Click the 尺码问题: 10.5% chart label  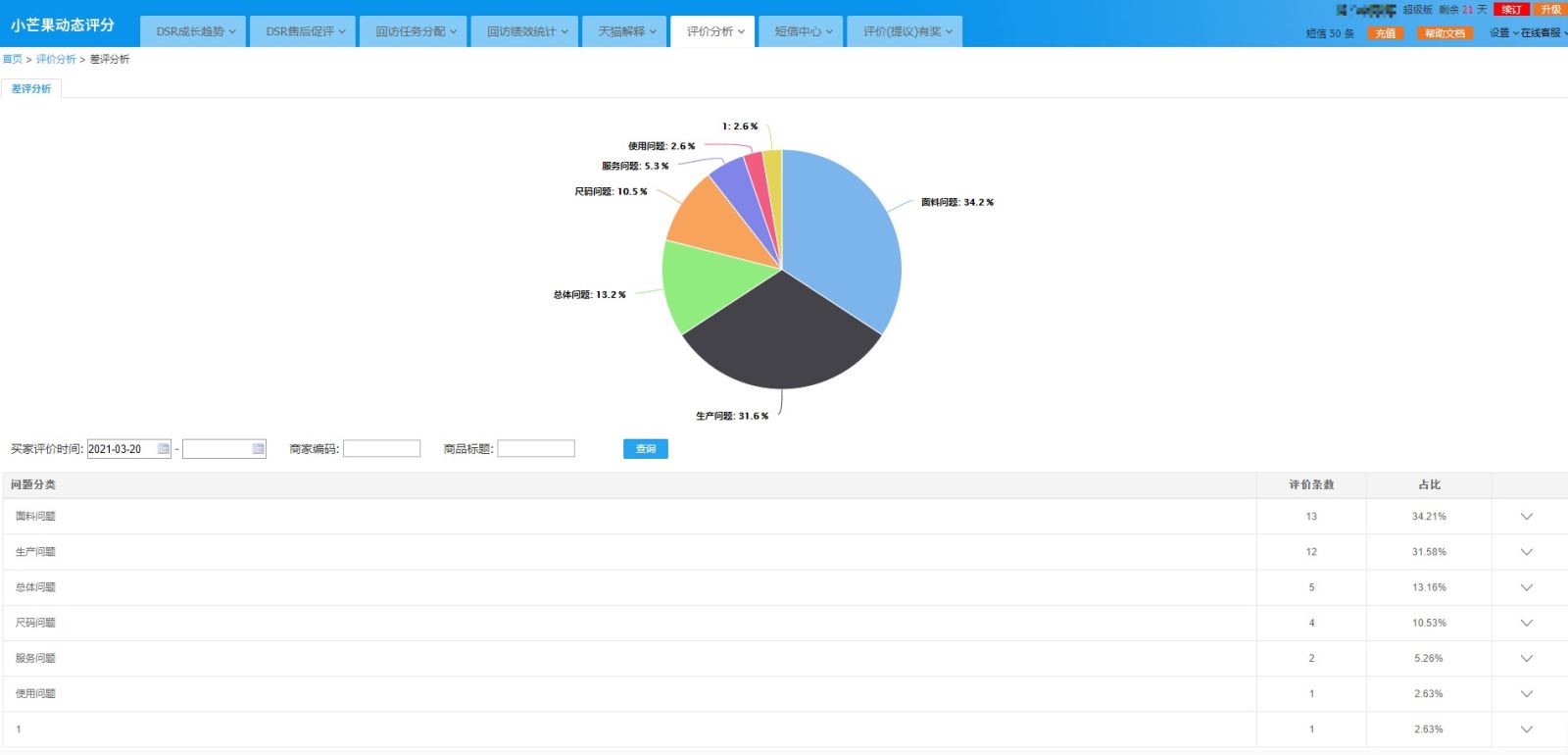coord(611,191)
